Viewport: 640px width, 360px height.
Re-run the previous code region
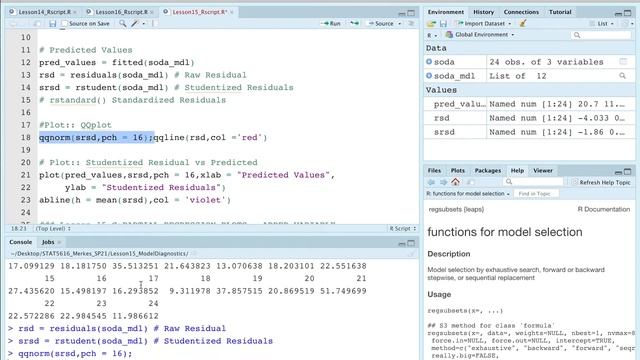(354, 24)
